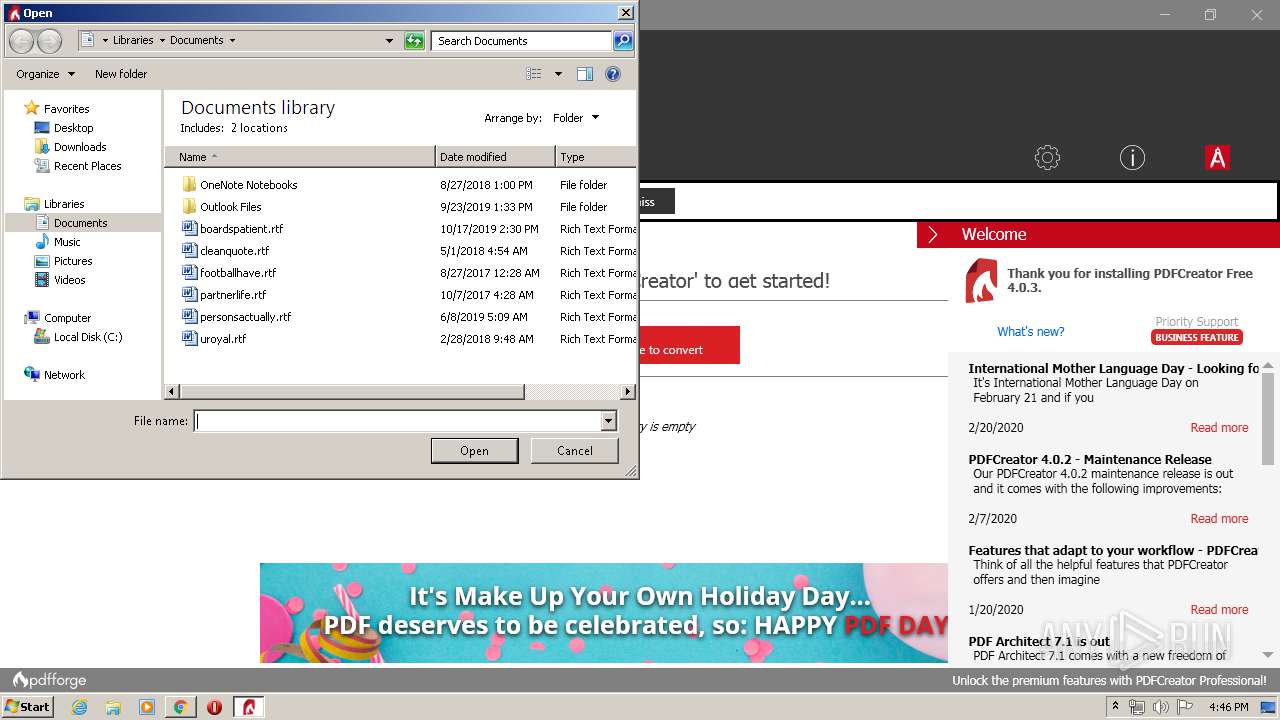
Task: Change view with the views icon
Action: pyautogui.click(x=534, y=74)
